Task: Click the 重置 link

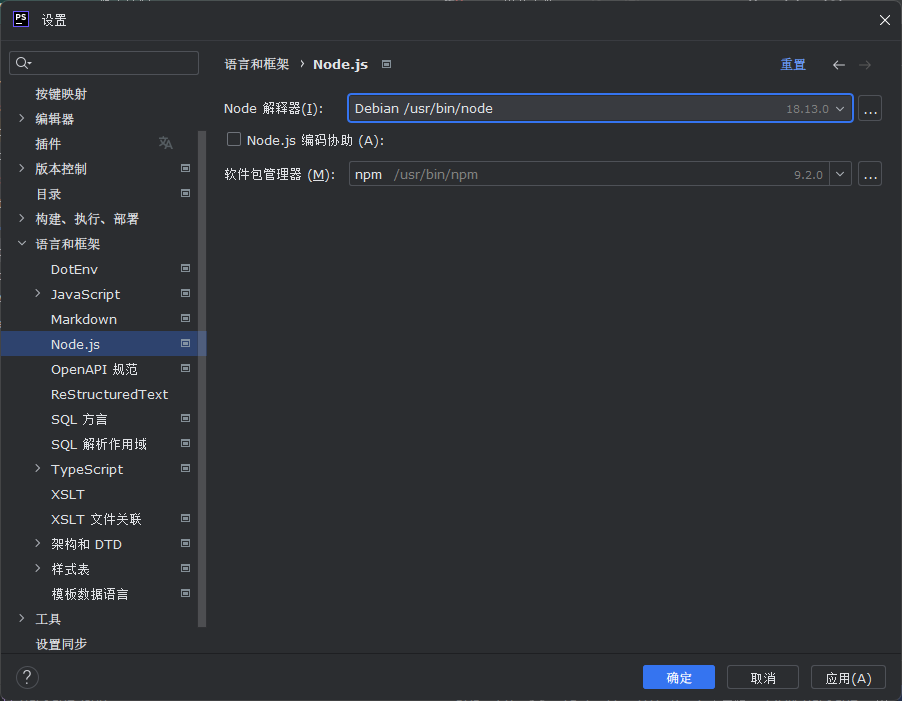Action: (x=793, y=64)
